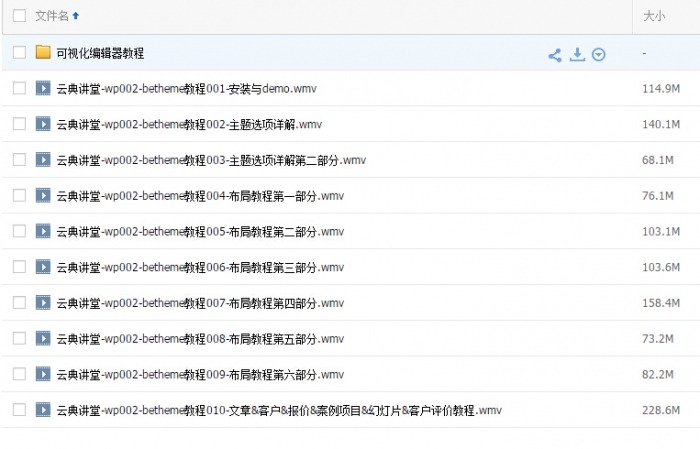
Task: Open file 教程004-布局教程第一部分.wmv
Action: point(200,196)
